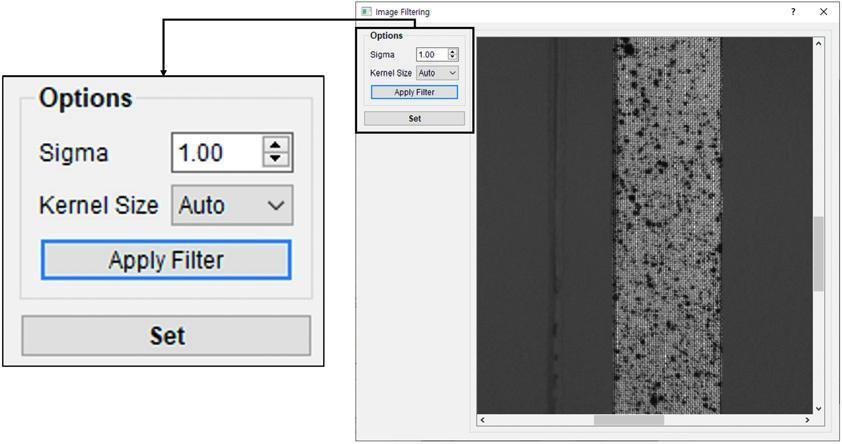Decrease Sigma with the down arrow in the dialog
842x444 pixels.
pos(453,58)
